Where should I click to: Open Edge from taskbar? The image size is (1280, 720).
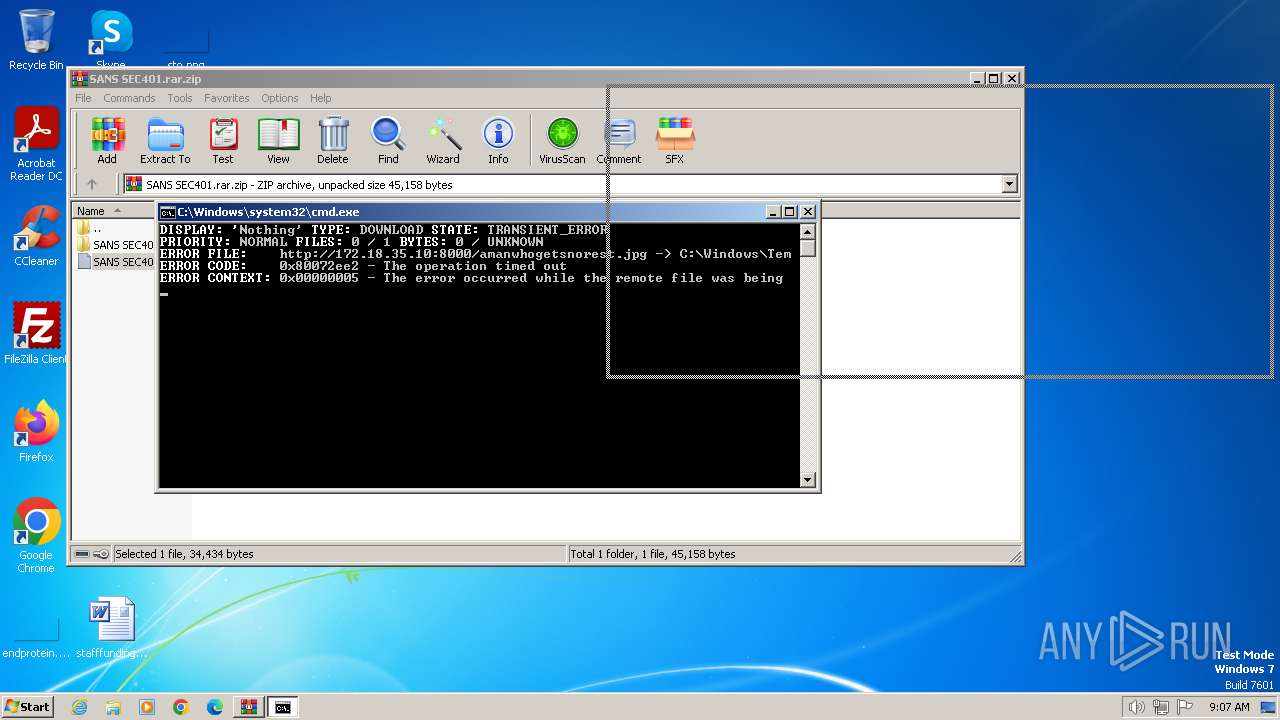[215, 707]
